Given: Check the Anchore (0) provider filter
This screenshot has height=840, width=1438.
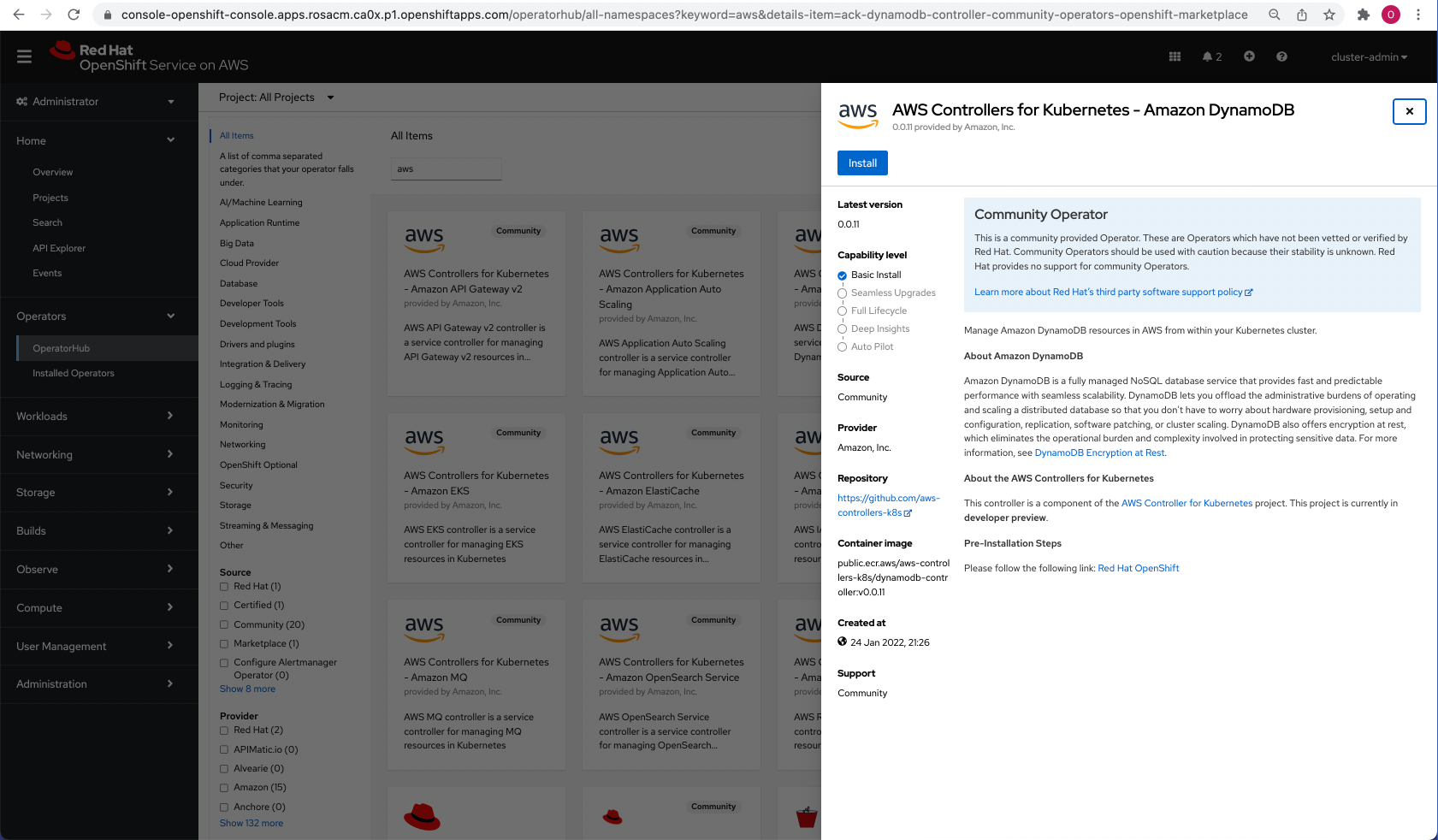Looking at the screenshot, I should [224, 807].
